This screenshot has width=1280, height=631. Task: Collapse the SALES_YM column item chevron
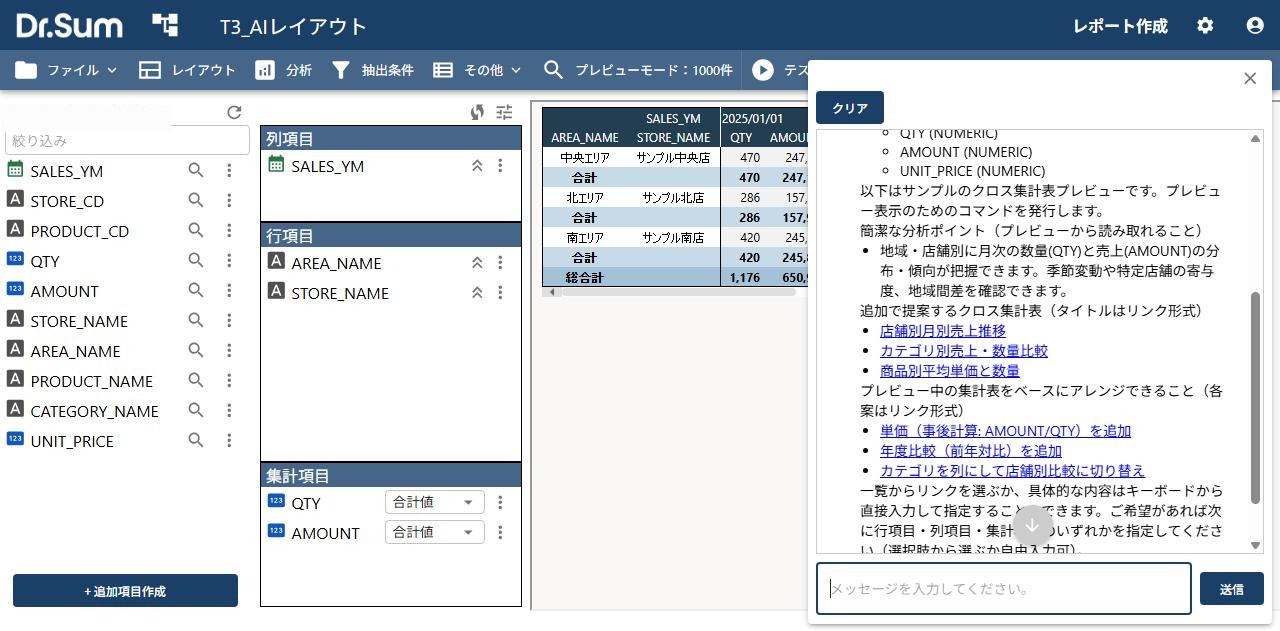pyautogui.click(x=477, y=166)
